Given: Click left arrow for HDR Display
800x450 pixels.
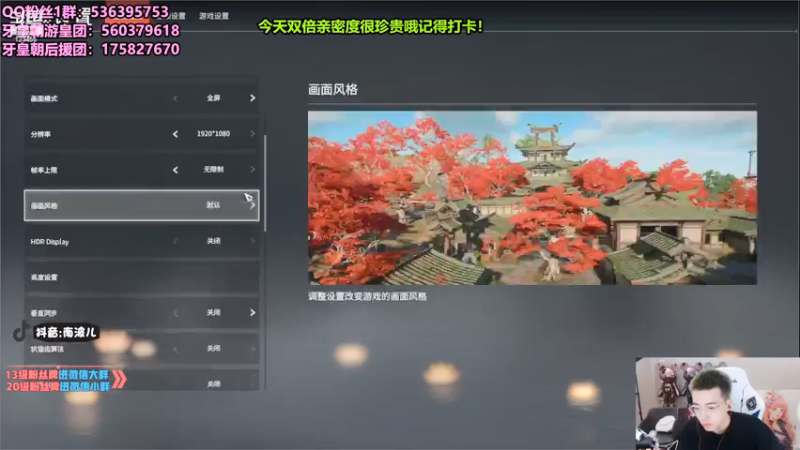Looking at the screenshot, I should (175, 241).
